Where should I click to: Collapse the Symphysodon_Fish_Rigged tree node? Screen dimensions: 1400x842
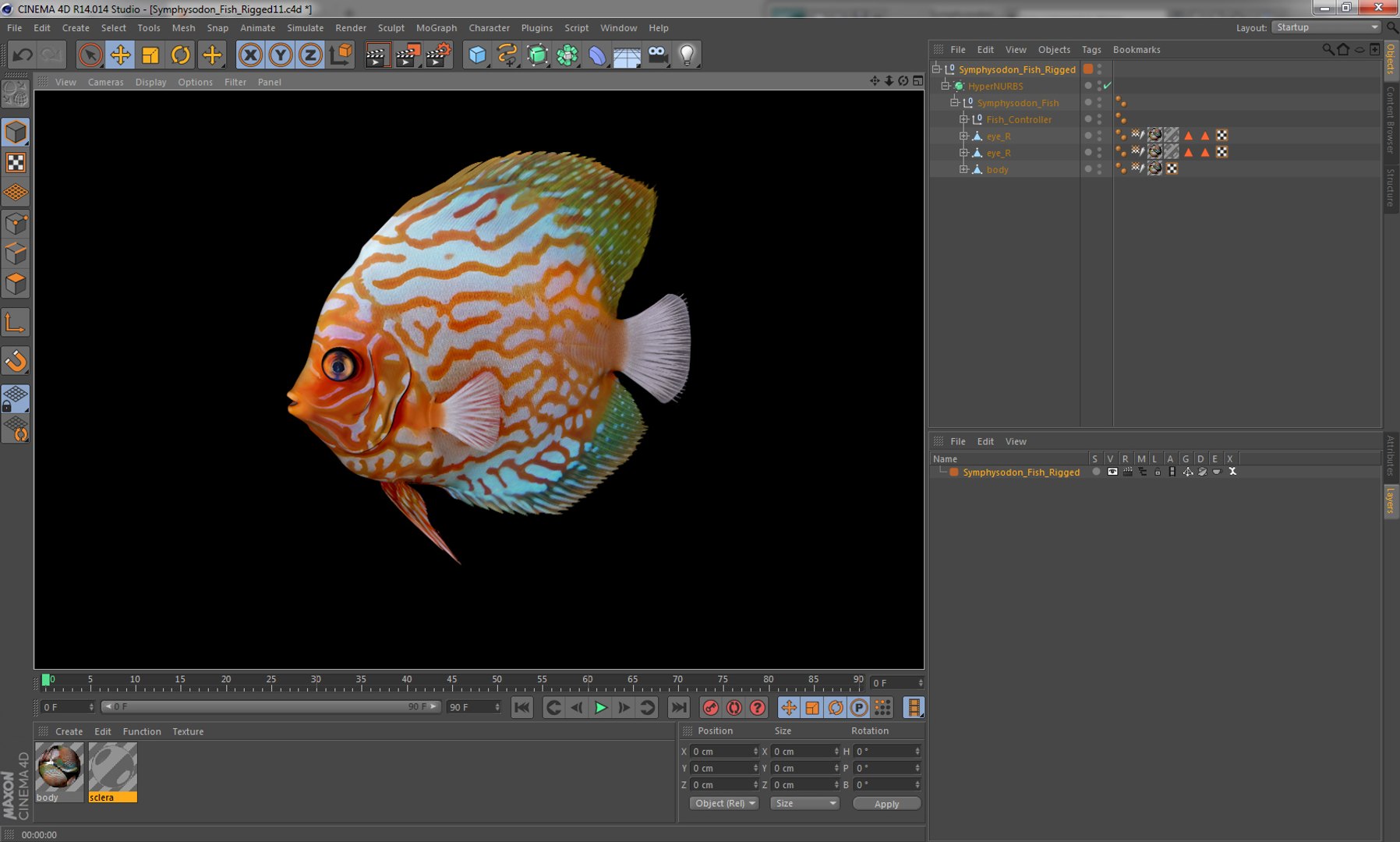click(x=937, y=69)
